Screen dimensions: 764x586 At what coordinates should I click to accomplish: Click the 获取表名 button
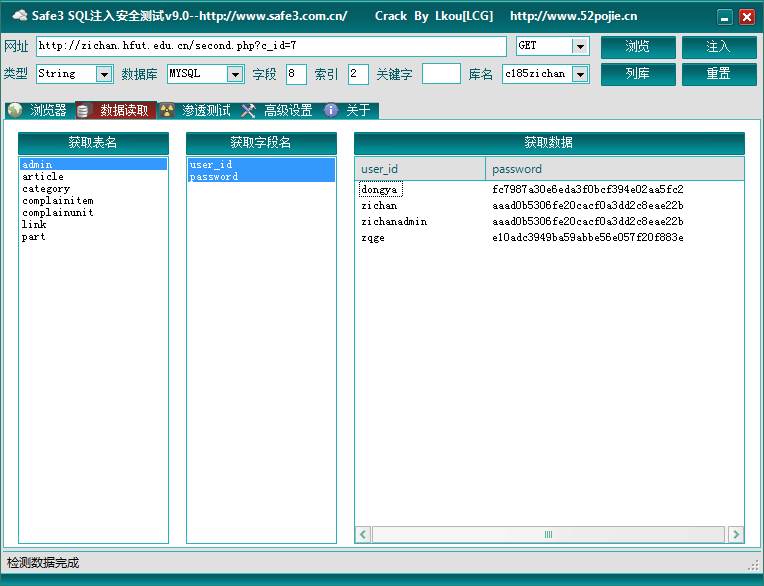[93, 143]
